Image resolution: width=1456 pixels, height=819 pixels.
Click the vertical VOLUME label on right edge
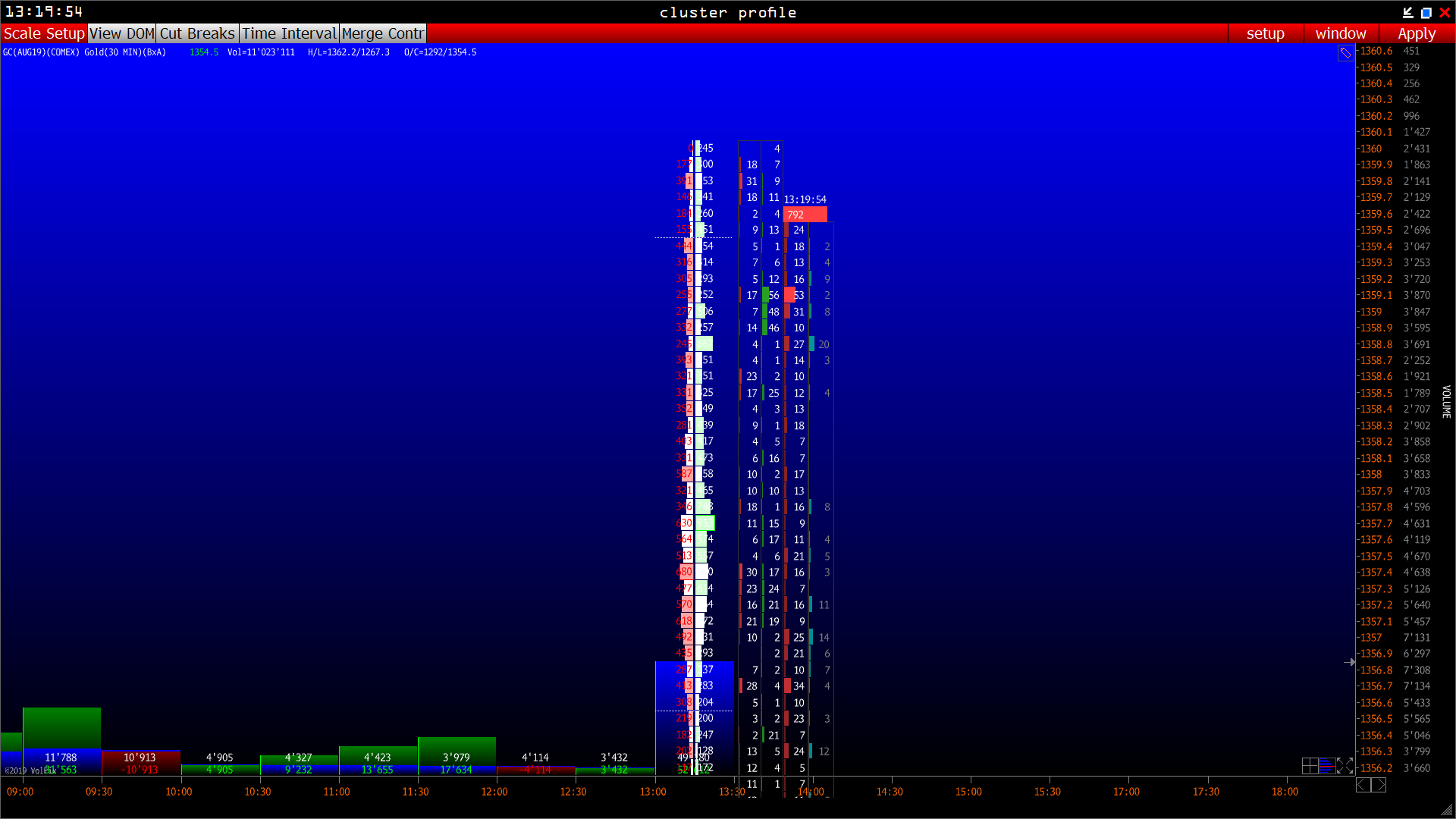1446,402
